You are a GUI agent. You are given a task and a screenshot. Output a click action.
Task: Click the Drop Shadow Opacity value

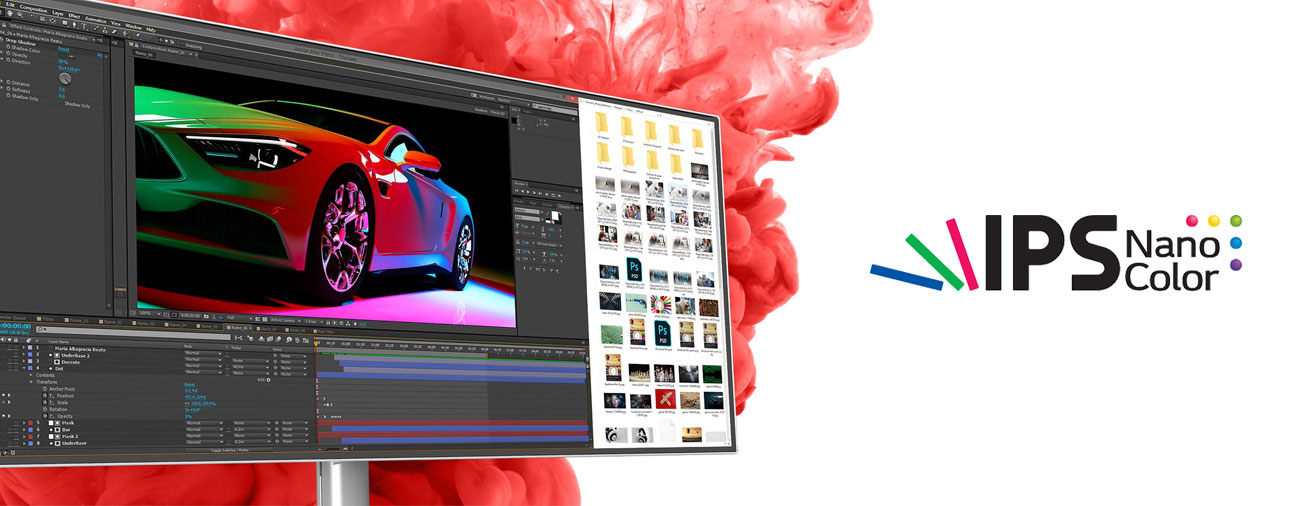63,61
